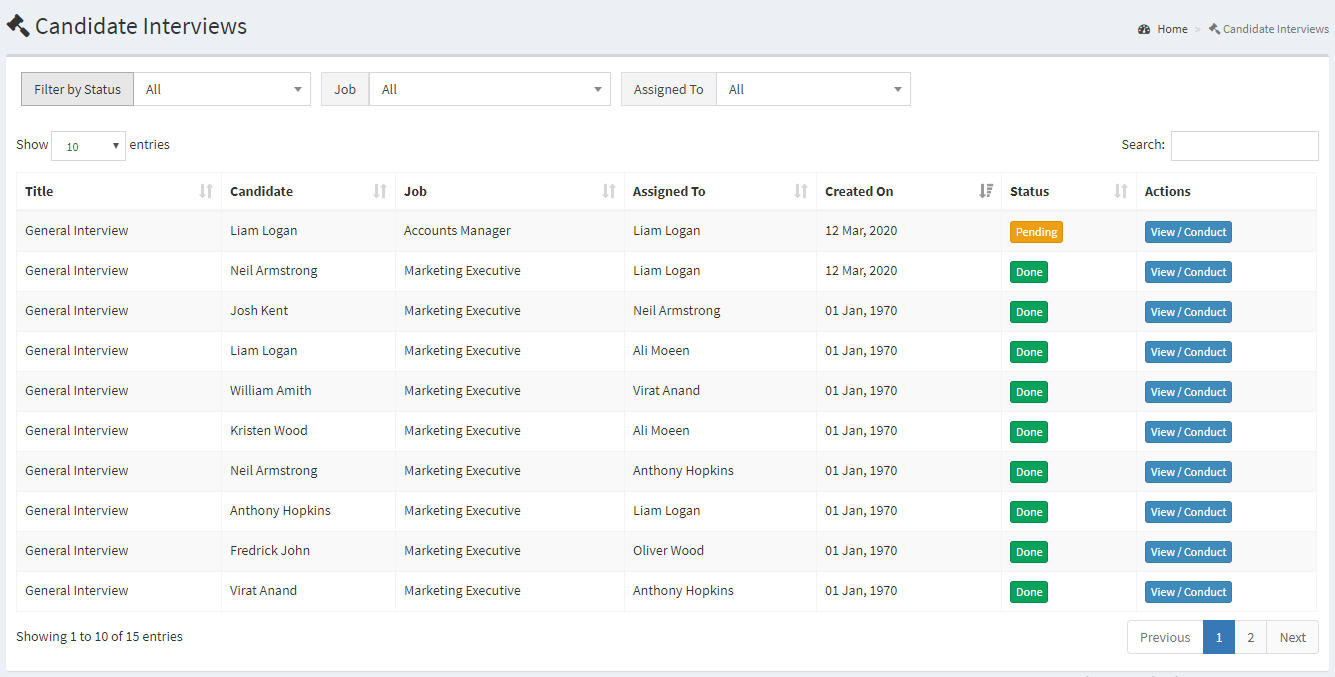Click candidate name Kristen Wood
Screen dimensions: 1335x677
coord(269,431)
